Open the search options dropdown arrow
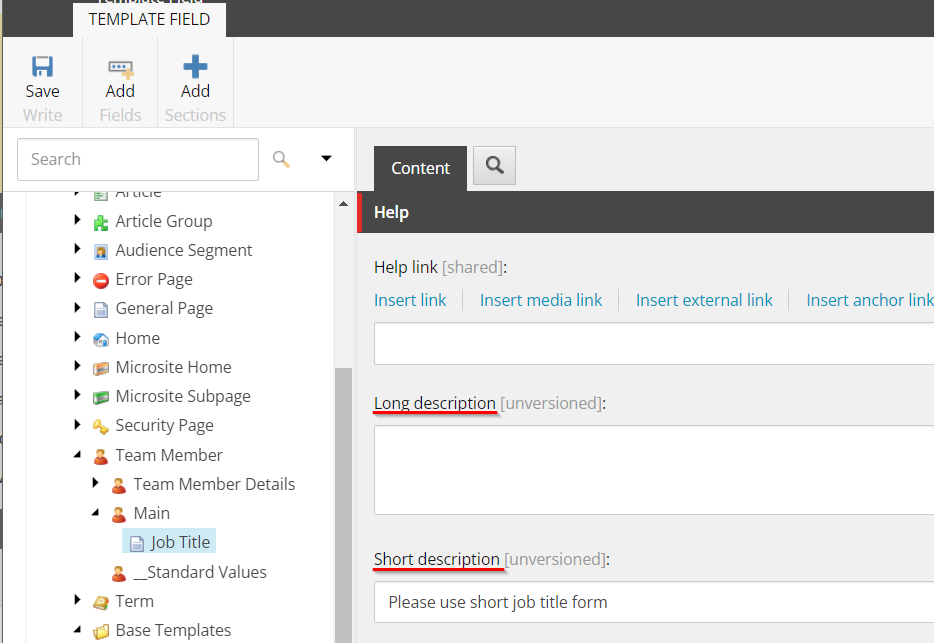The height and width of the screenshot is (643, 934). point(326,159)
